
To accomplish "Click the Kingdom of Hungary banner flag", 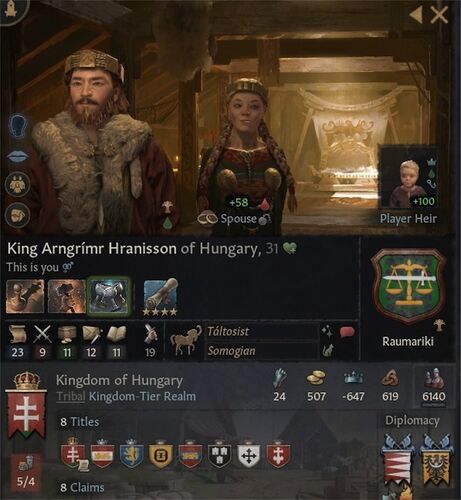I will pyautogui.click(x=26, y=405).
